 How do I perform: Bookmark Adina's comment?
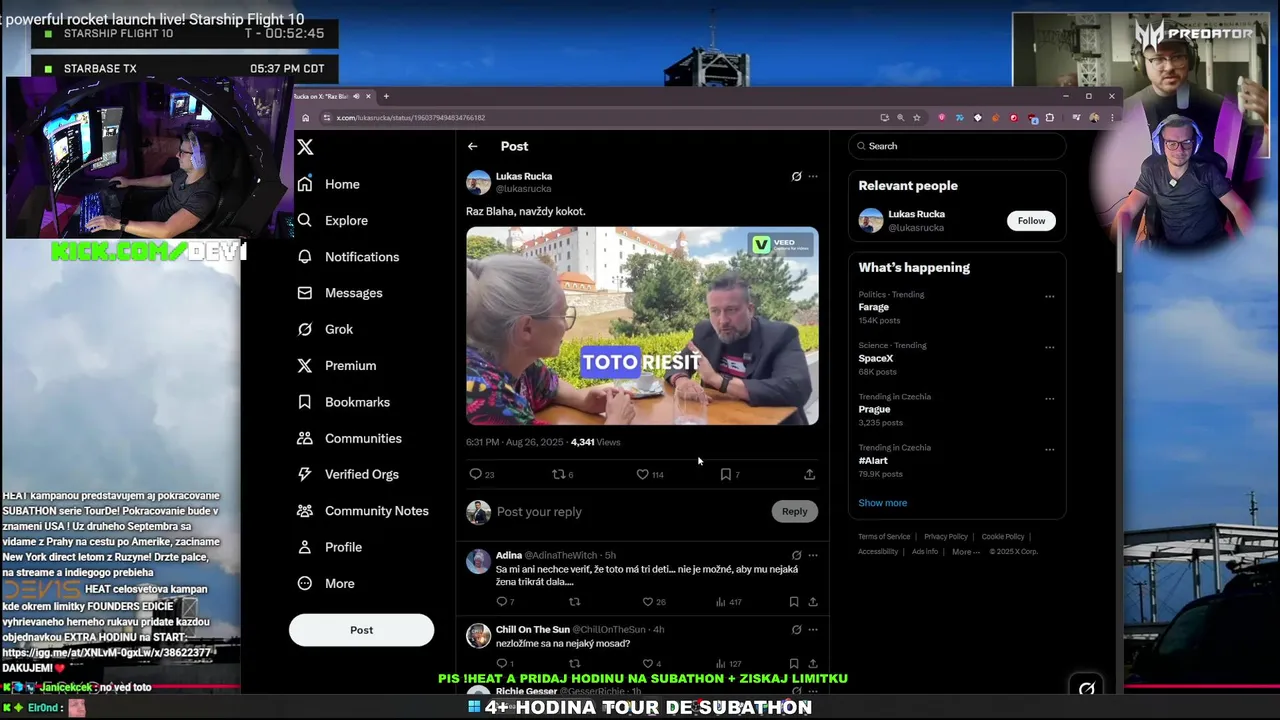click(794, 602)
